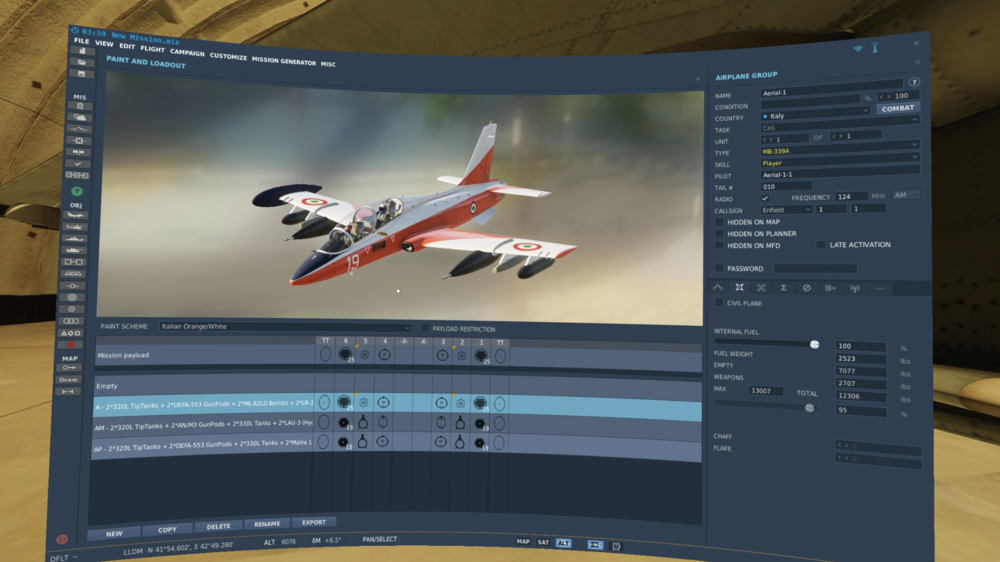
Task: Click the concentric-circles trigger zone icon
Action: 72,297
